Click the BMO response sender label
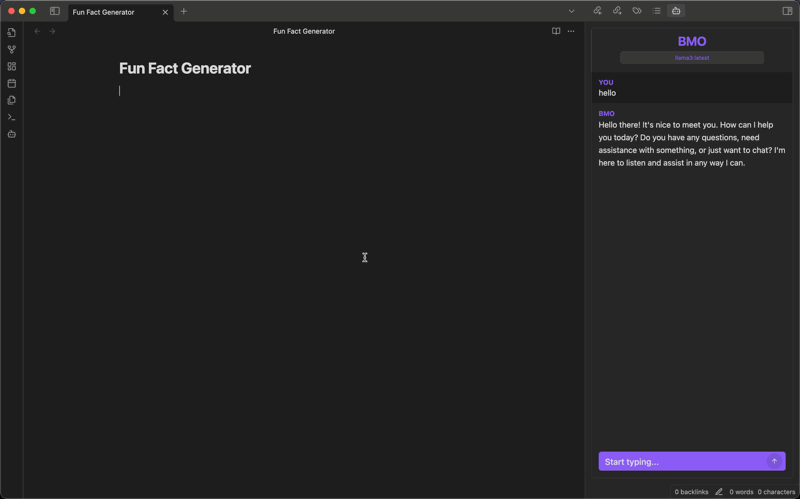The width and height of the screenshot is (800, 499). (606, 113)
